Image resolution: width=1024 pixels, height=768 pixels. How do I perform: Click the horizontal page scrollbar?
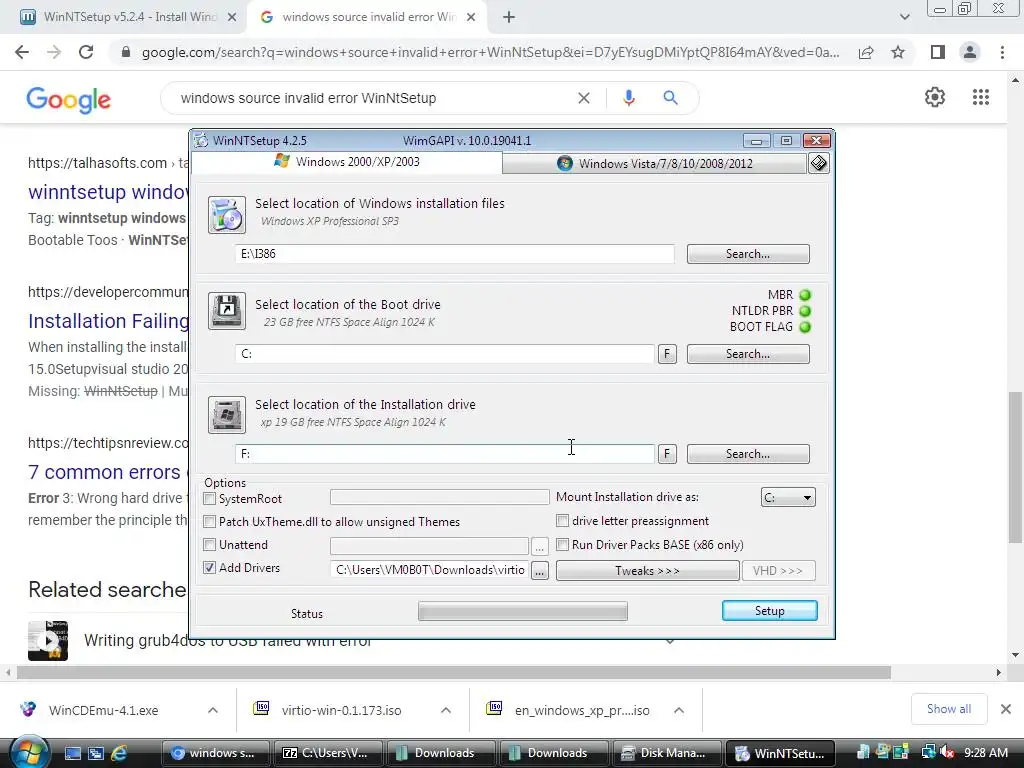click(454, 673)
